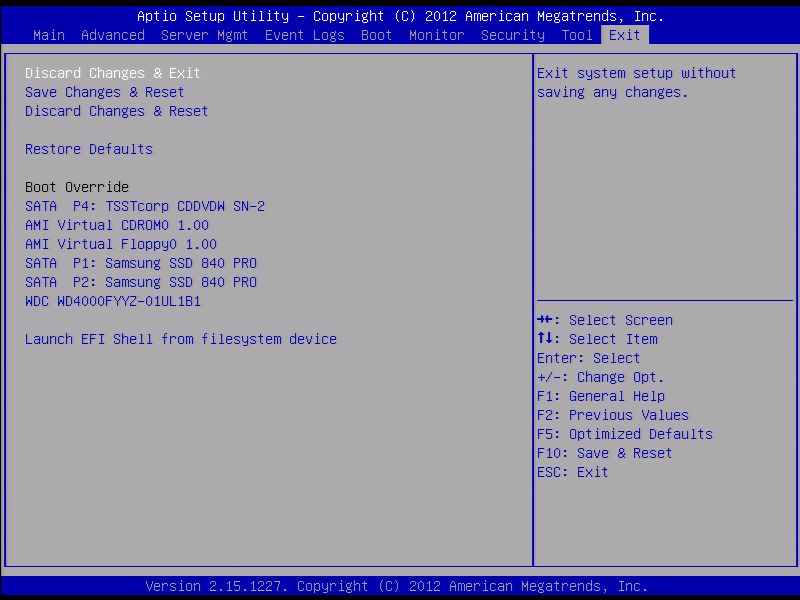The image size is (800, 600).
Task: Click the Boot Override heading
Action: point(77,187)
